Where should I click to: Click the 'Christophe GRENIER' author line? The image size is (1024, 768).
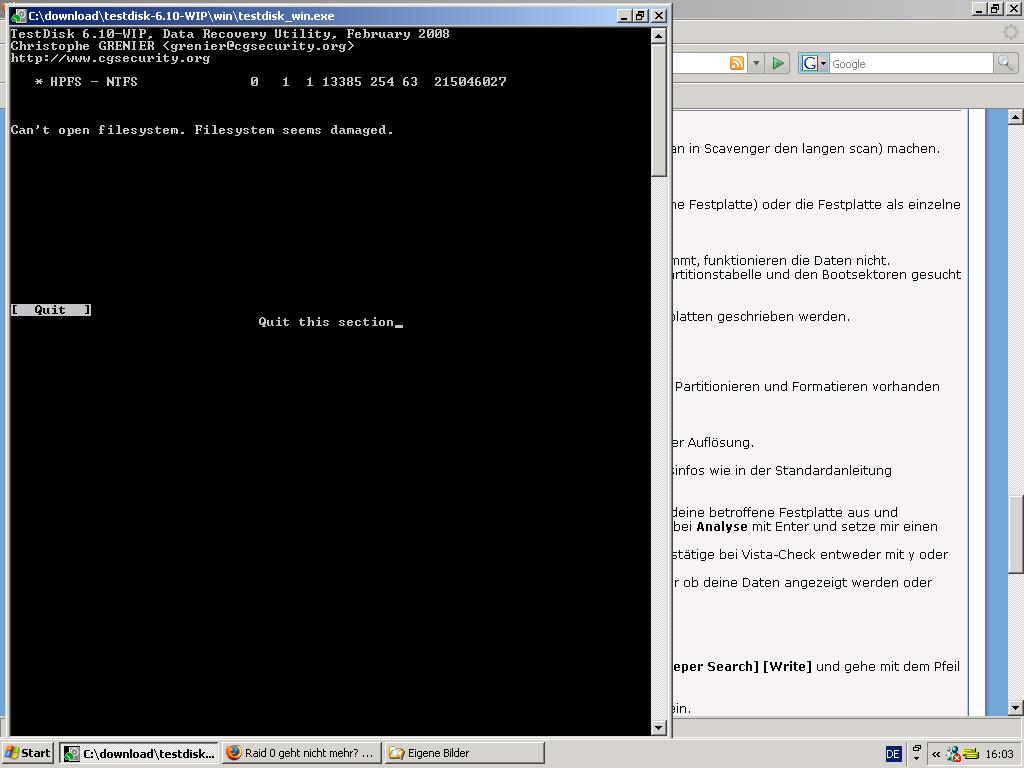[x=182, y=46]
